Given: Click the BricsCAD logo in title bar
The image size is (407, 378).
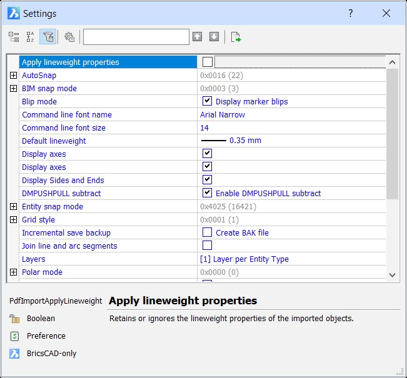Looking at the screenshot, I should click(x=14, y=13).
